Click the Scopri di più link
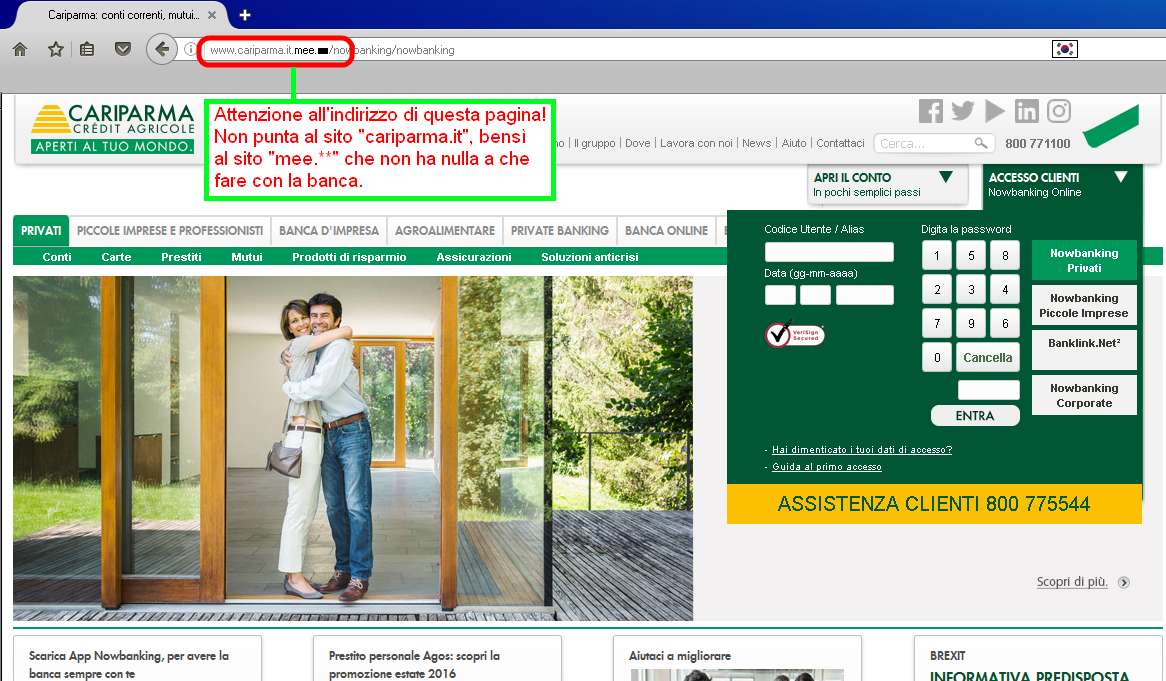The width and height of the screenshot is (1166, 681). click(1072, 581)
